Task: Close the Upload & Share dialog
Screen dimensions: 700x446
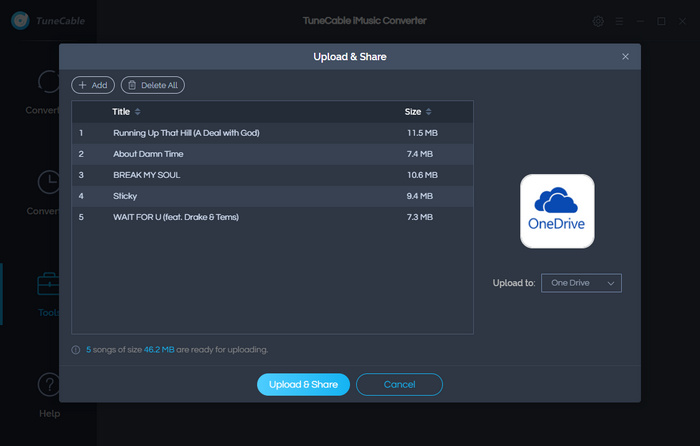Action: tap(625, 57)
